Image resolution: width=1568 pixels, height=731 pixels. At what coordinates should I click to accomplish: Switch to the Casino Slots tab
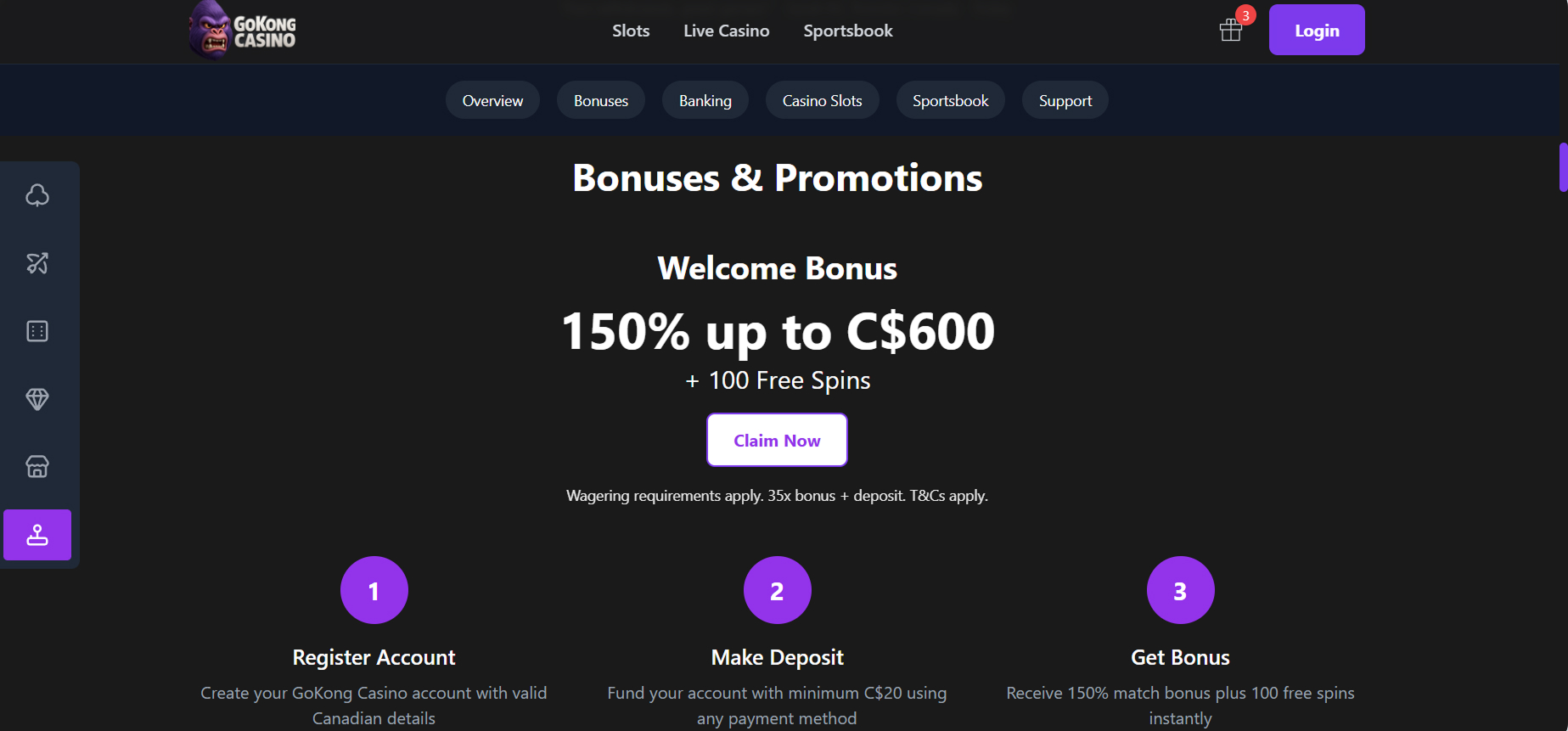(x=822, y=100)
